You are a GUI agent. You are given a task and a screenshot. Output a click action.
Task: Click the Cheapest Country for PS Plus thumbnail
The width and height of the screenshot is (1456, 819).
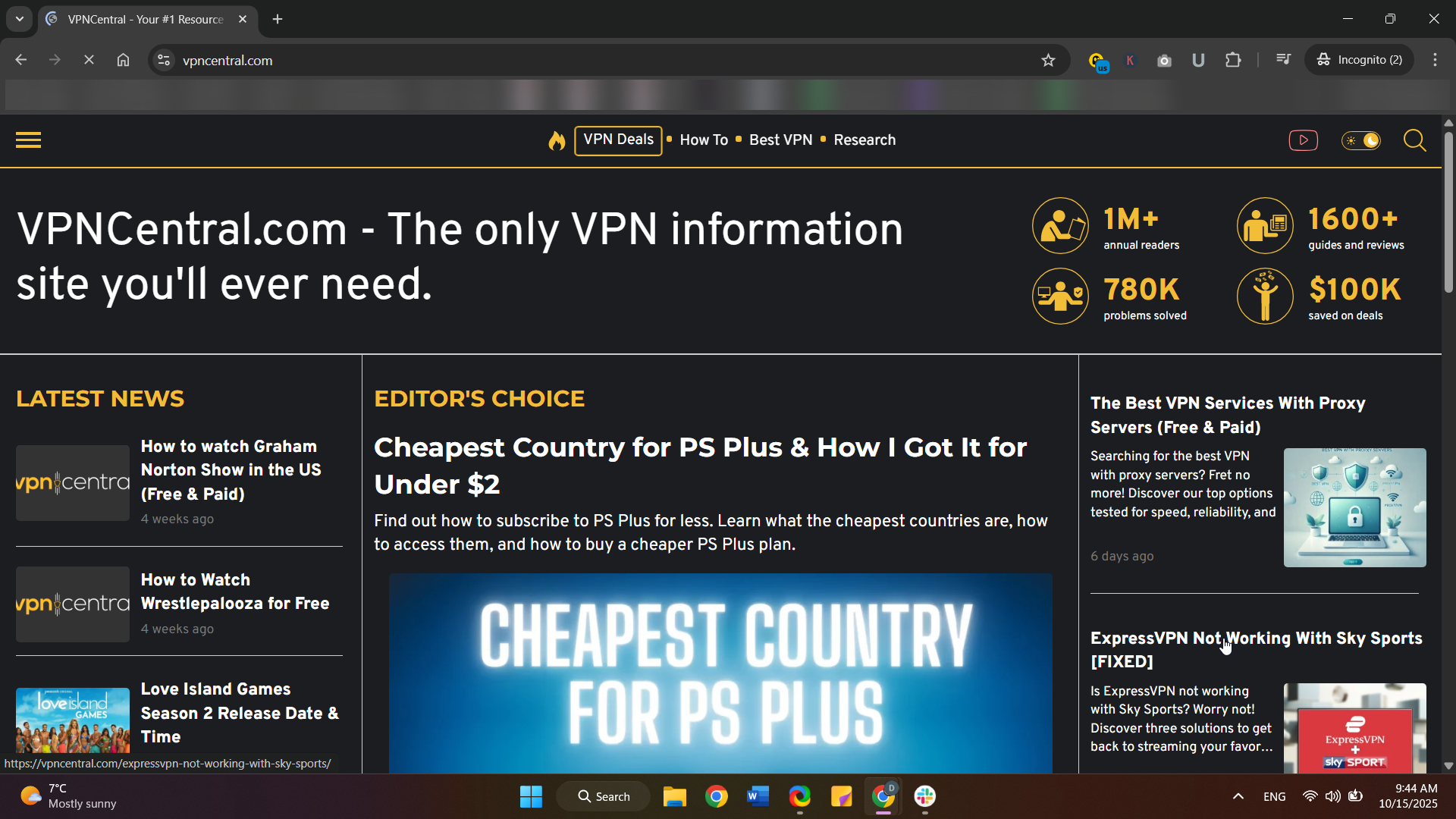tap(720, 673)
